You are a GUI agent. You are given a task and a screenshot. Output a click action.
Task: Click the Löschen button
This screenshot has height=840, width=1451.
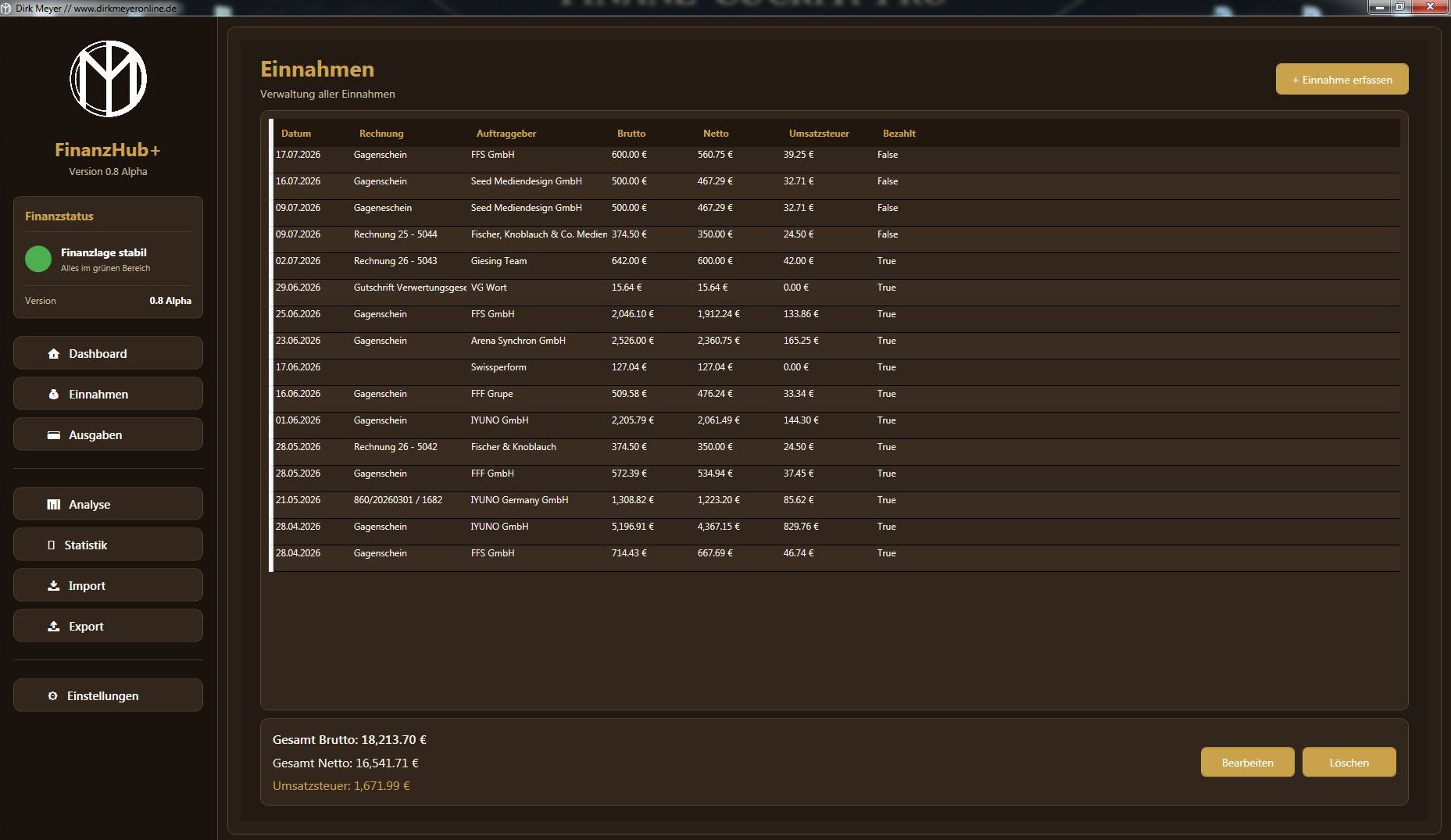[1349, 763]
